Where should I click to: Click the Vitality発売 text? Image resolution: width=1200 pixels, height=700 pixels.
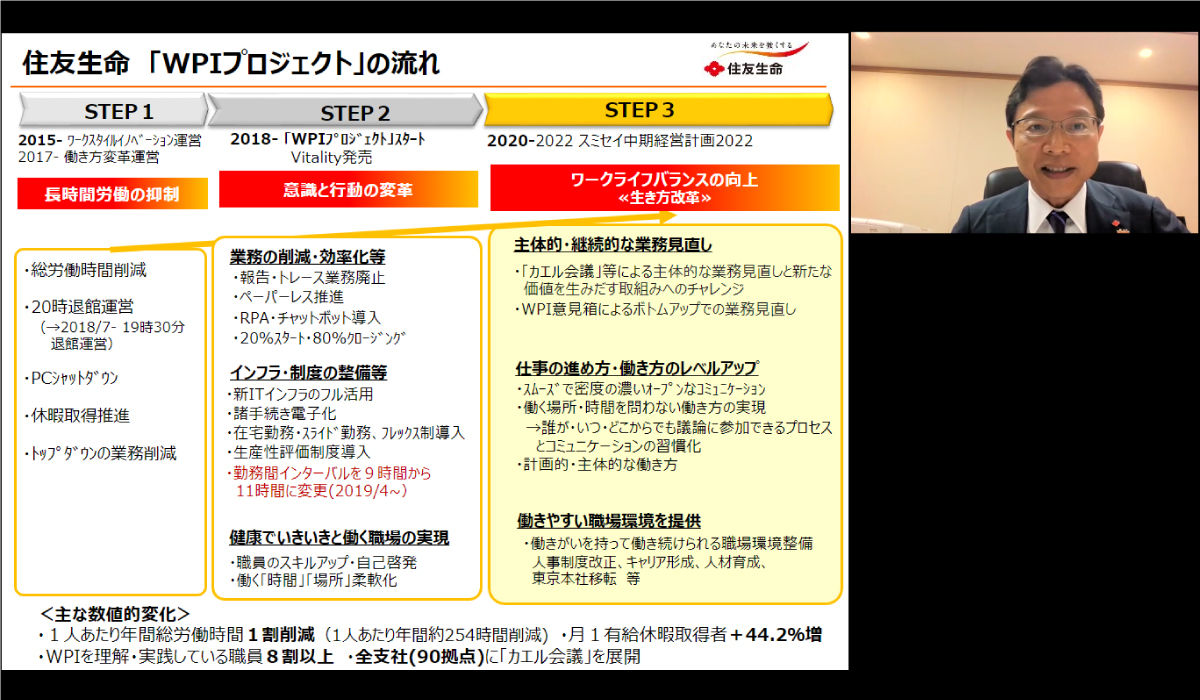[331, 158]
